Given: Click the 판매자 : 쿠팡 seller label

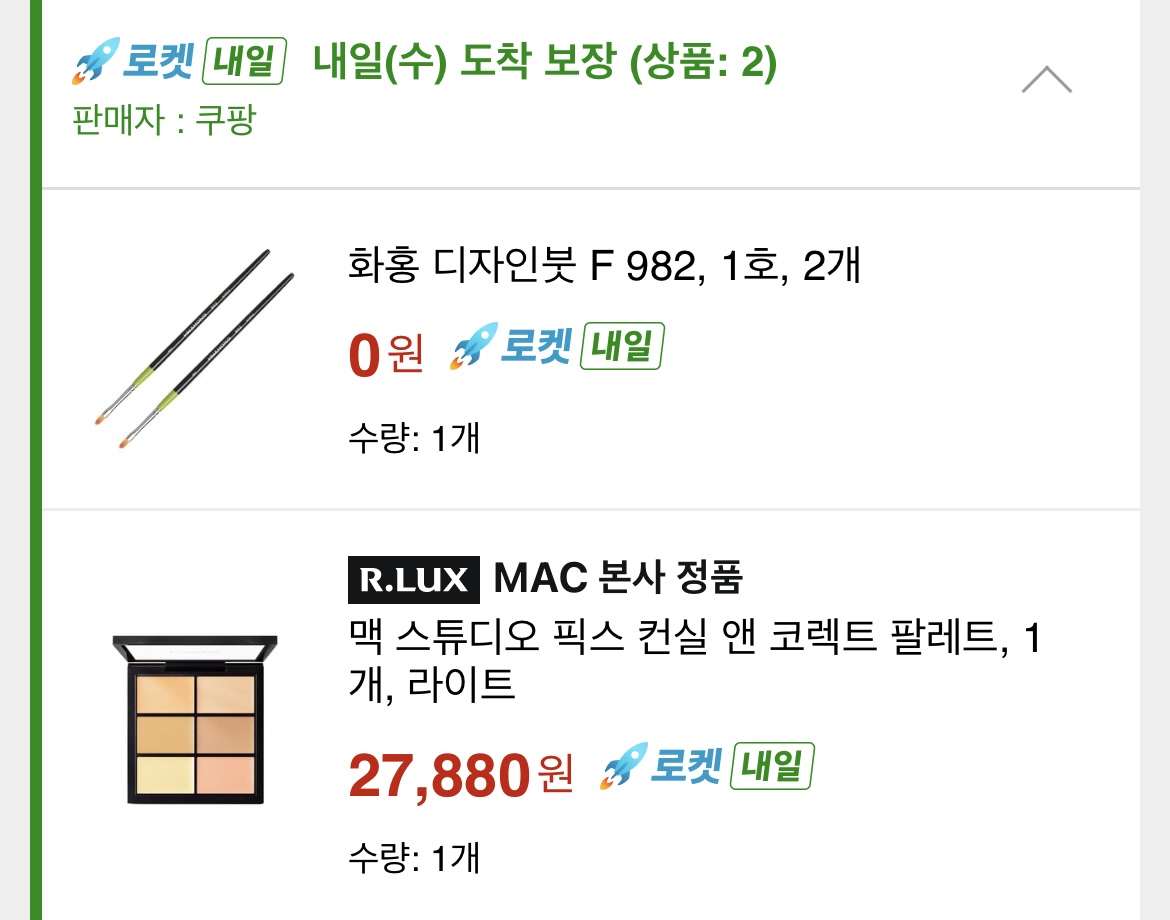Looking at the screenshot, I should coord(165,121).
